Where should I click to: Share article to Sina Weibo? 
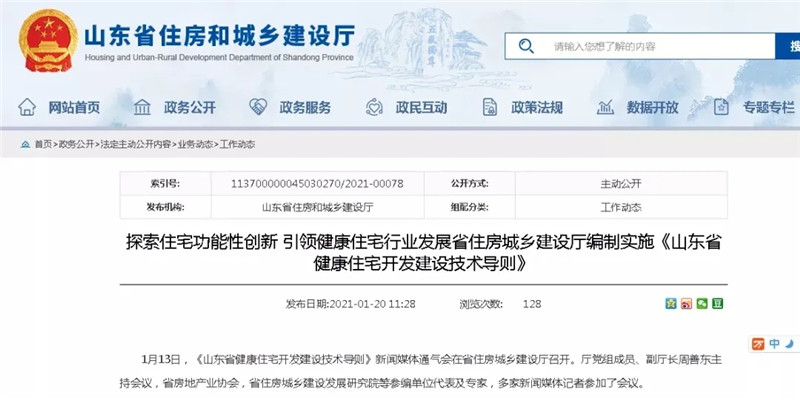point(687,303)
